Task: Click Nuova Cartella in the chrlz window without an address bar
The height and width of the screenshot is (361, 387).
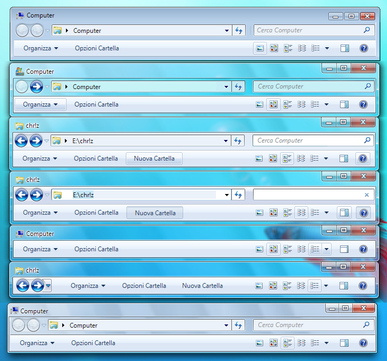Action: coord(202,286)
